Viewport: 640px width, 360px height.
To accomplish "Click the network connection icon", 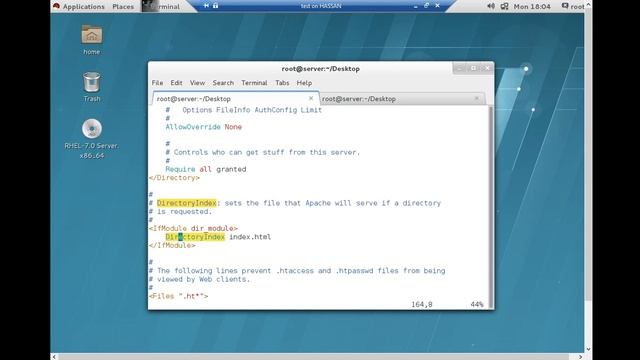I will (504, 6).
